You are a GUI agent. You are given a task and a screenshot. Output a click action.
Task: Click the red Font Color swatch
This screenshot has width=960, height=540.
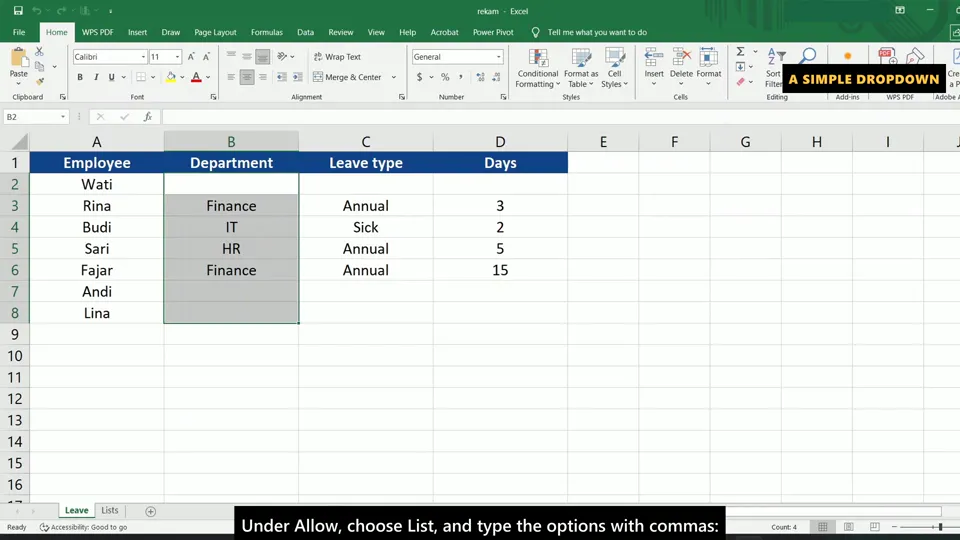[196, 77]
